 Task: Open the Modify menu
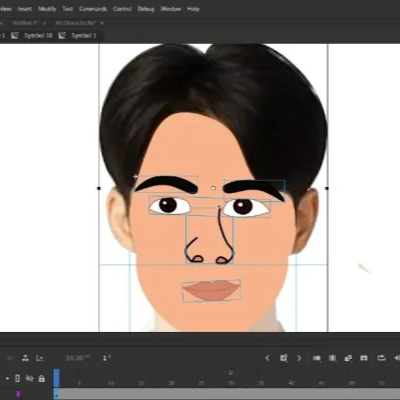pos(47,9)
